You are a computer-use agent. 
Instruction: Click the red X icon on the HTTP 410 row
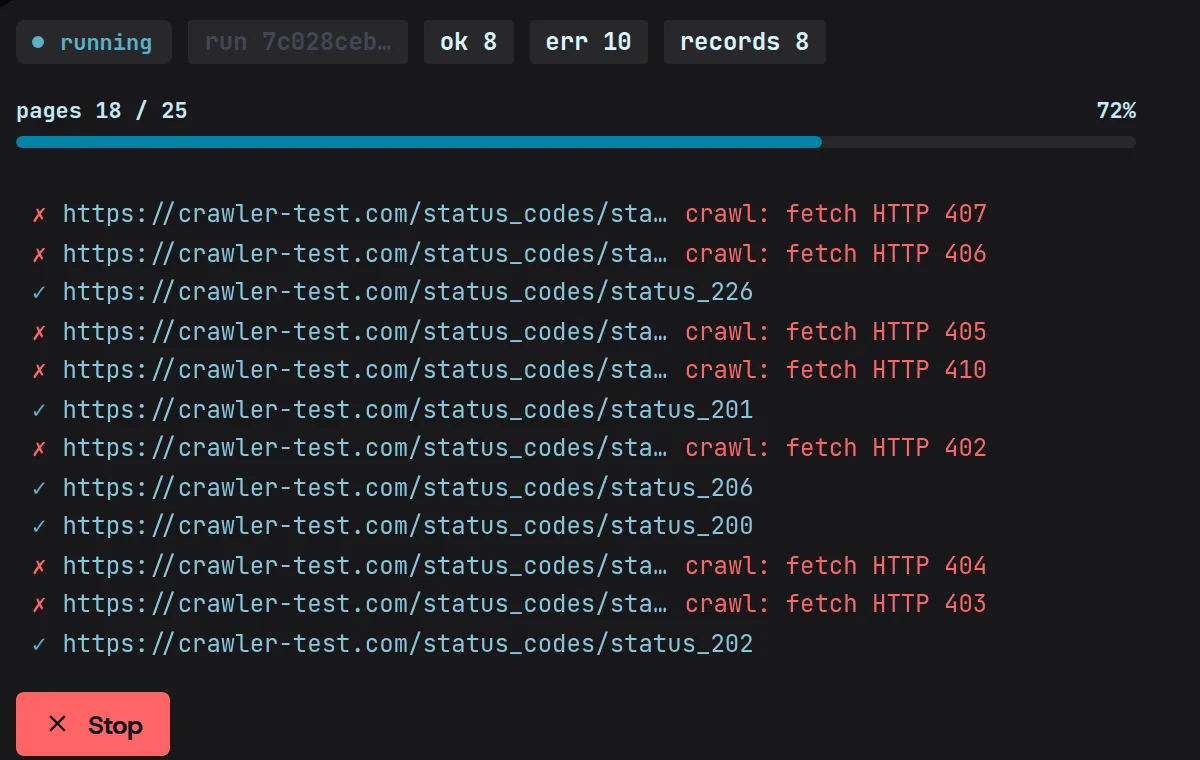[39, 370]
